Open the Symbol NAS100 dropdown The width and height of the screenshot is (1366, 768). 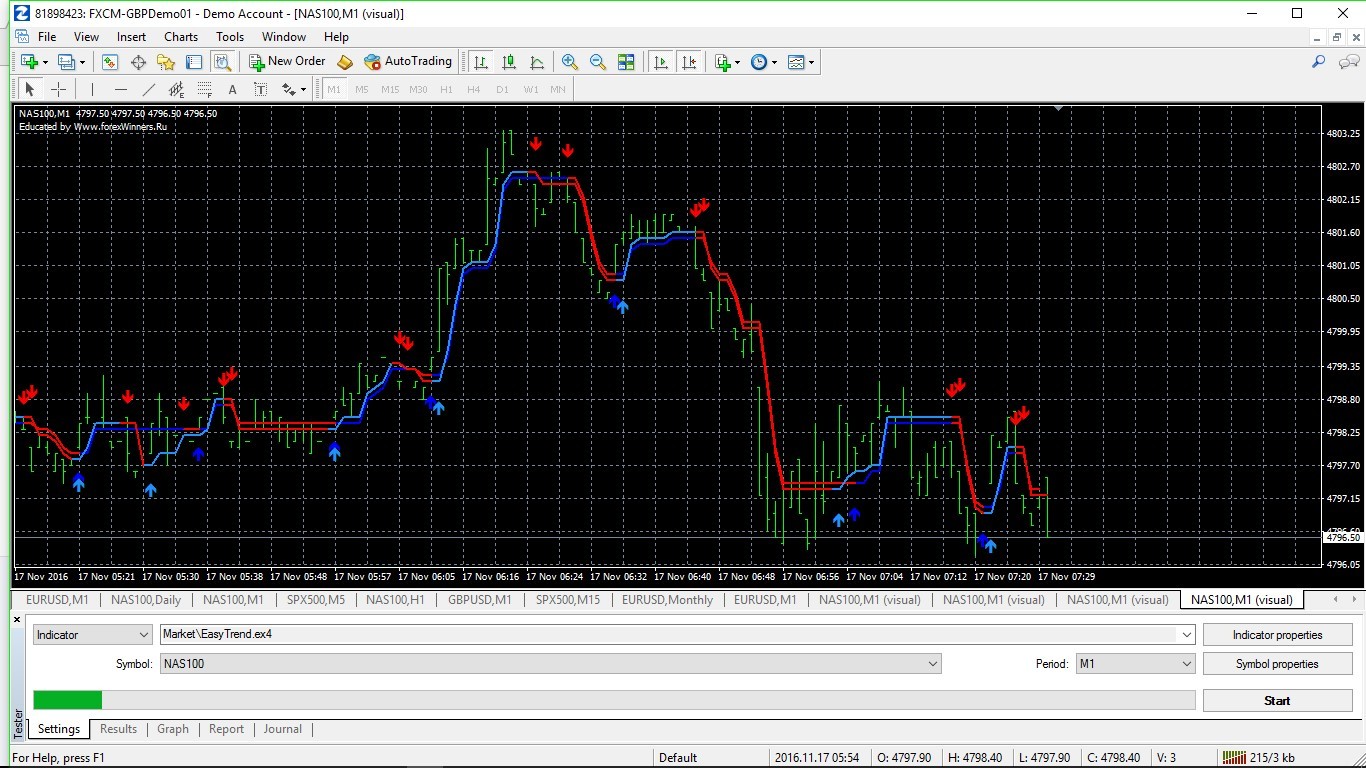550,664
